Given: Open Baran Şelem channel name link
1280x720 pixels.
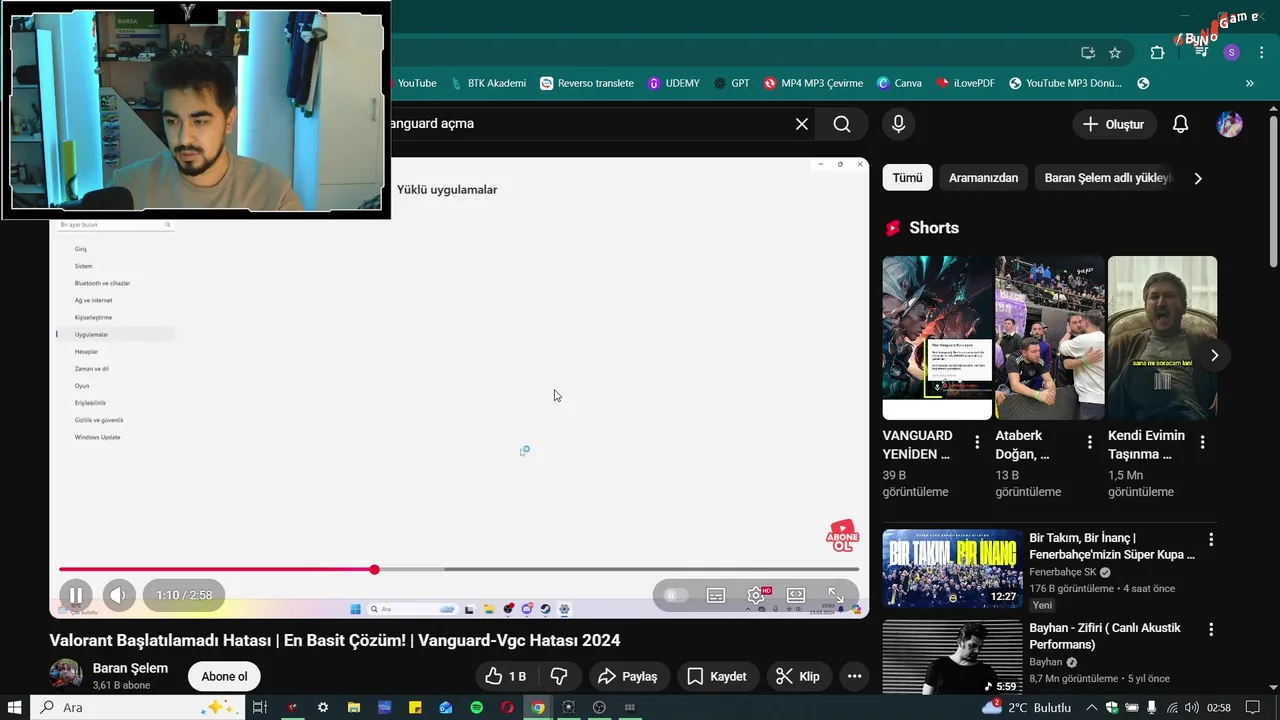Looking at the screenshot, I should (130, 668).
